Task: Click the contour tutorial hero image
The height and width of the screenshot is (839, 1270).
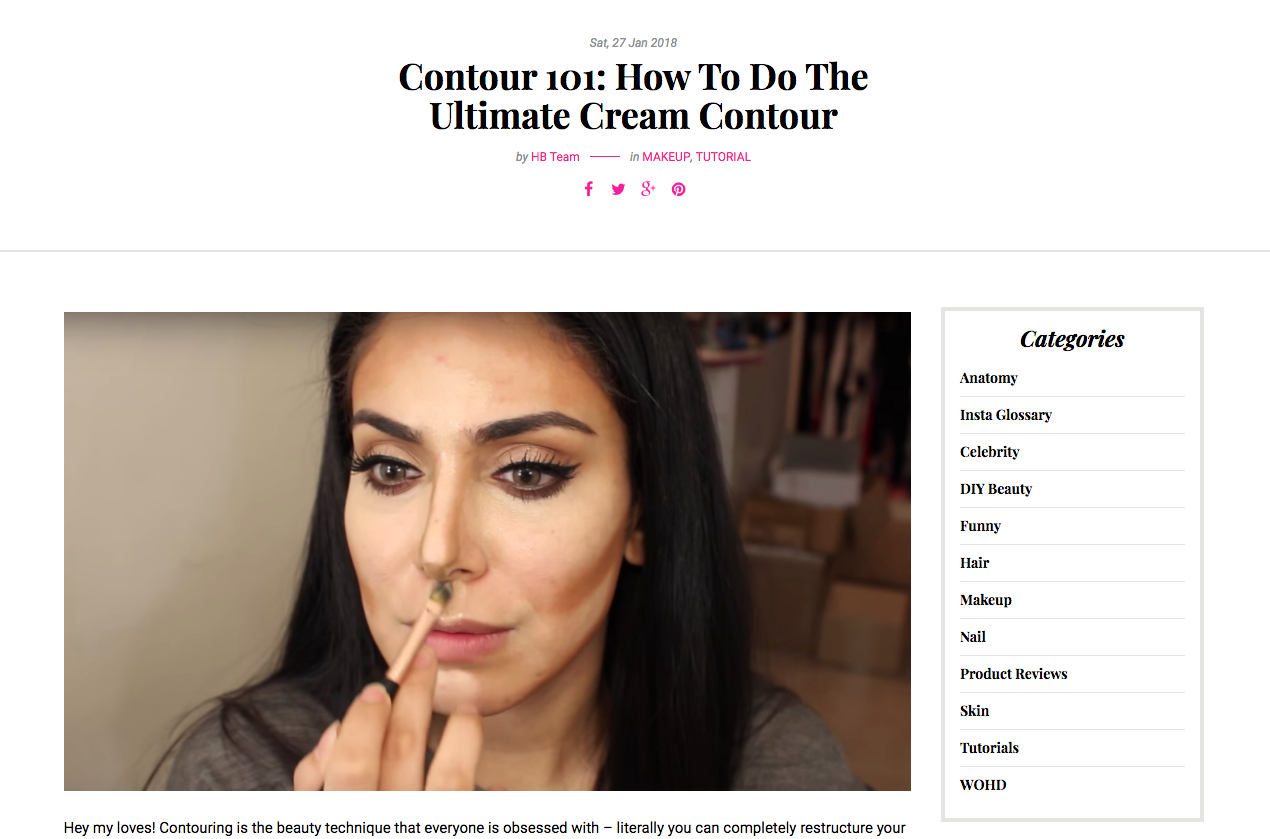Action: (487, 551)
